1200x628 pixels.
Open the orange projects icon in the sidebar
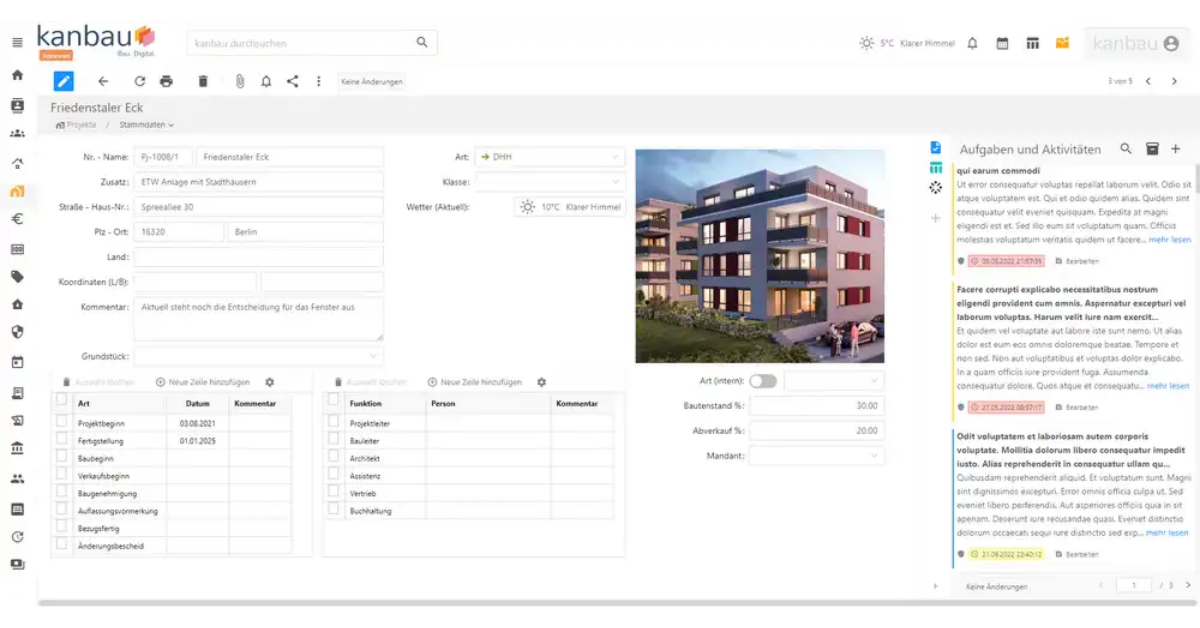tap(17, 191)
